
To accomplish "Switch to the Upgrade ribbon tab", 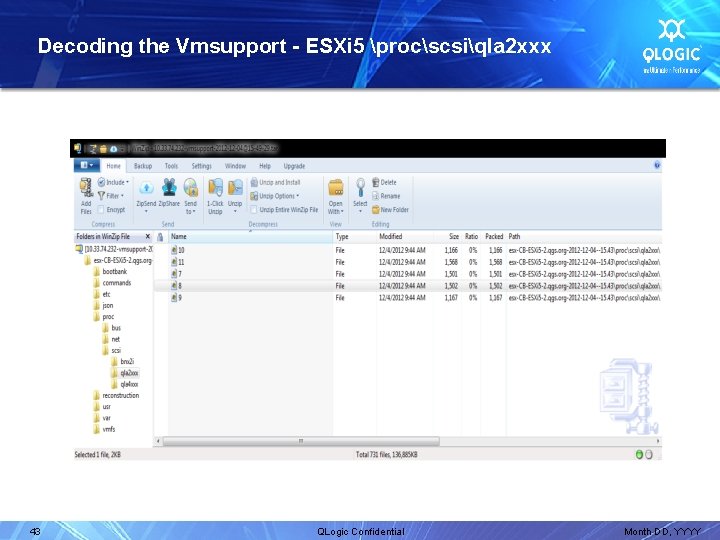I will [294, 166].
